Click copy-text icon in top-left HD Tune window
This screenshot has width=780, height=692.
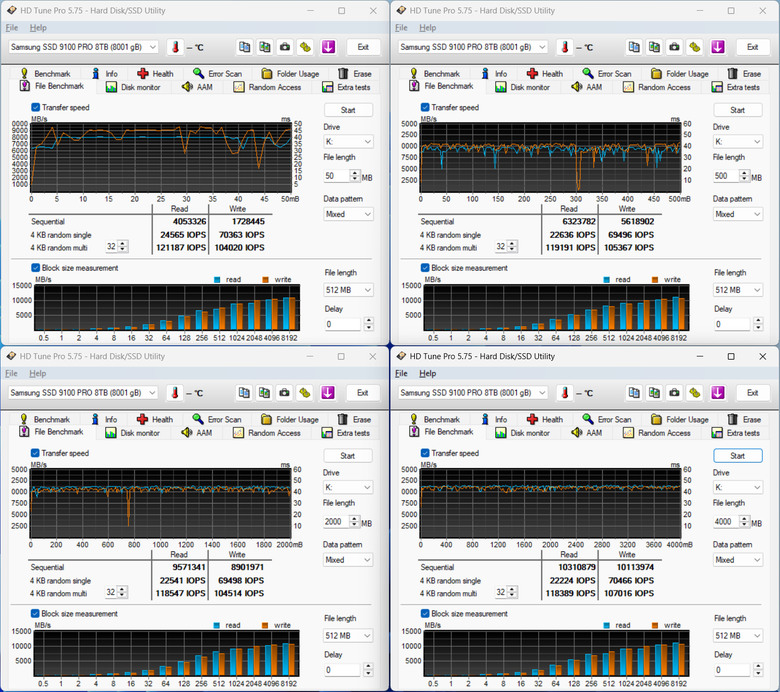244,47
